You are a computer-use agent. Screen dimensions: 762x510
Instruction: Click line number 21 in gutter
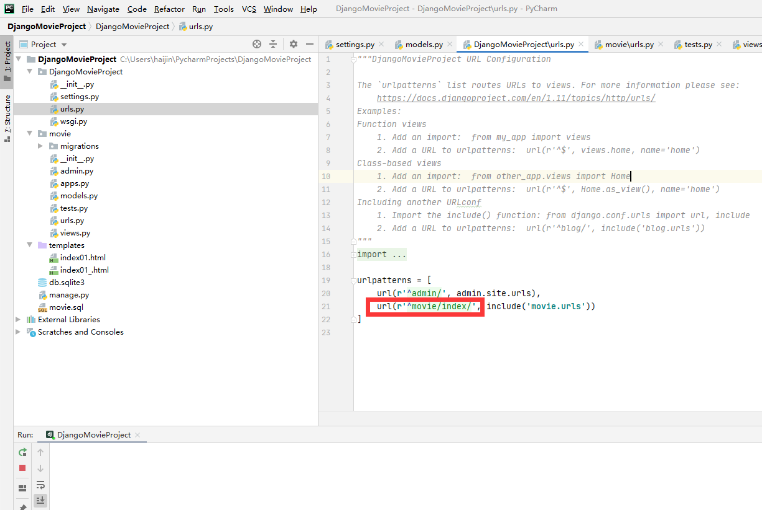pos(326,306)
